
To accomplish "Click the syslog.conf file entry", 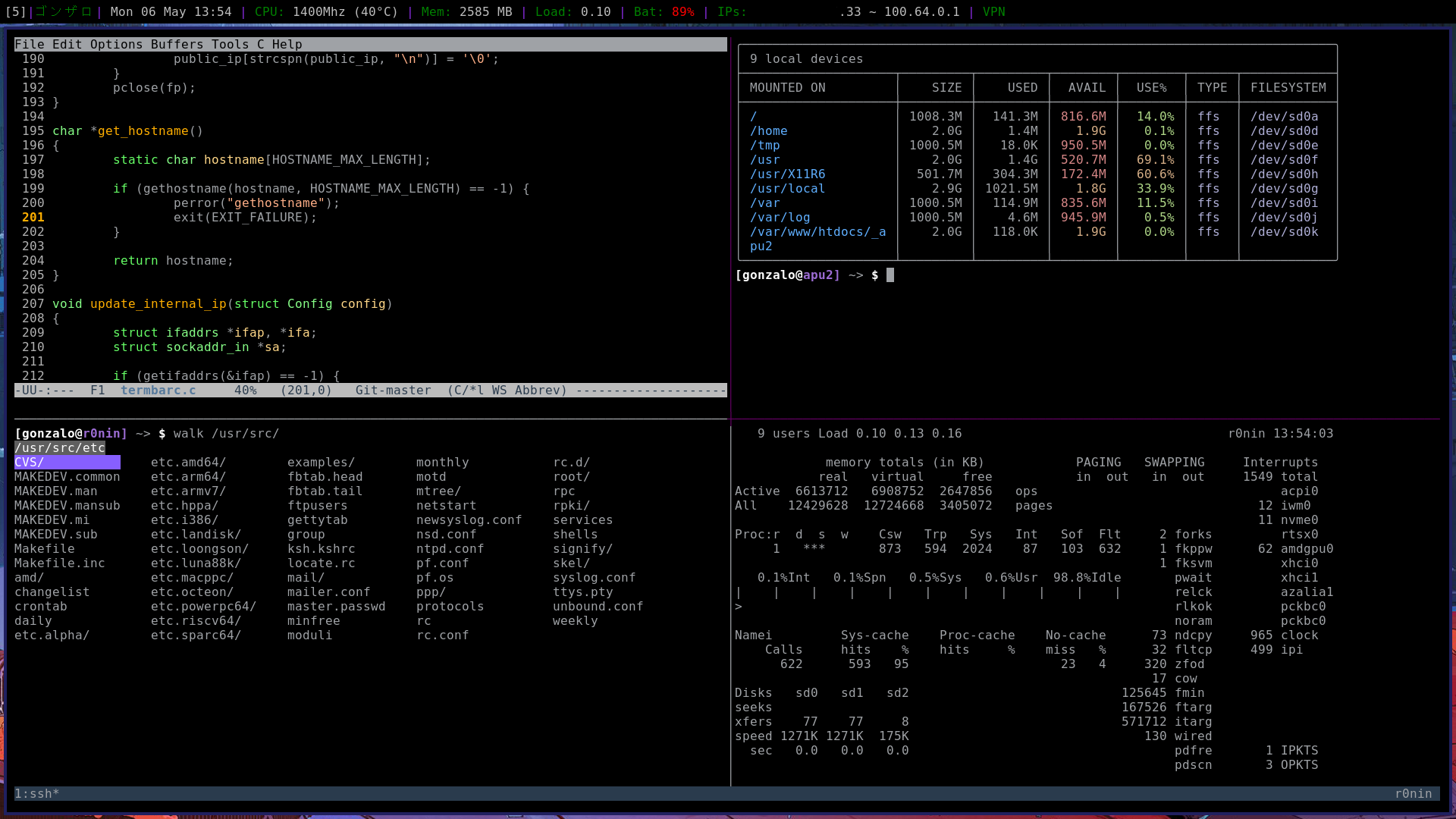I will [x=594, y=578].
